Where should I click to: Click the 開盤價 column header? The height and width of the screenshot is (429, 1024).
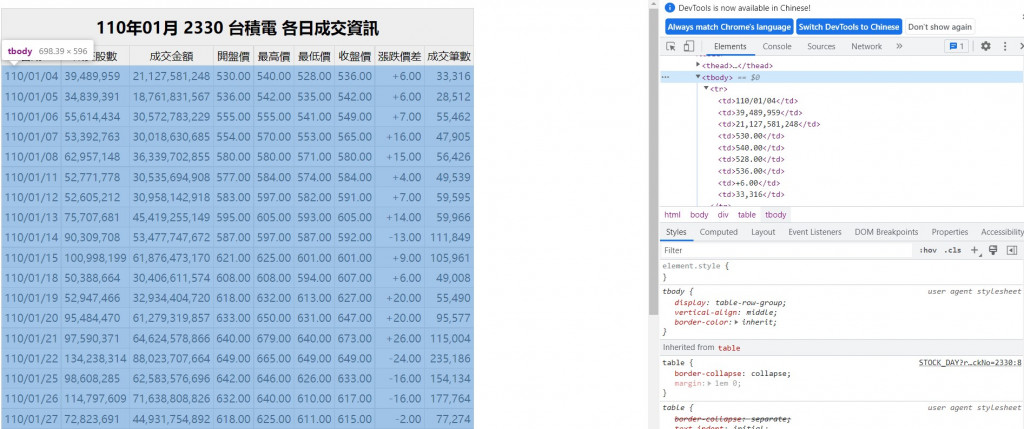pos(233,56)
